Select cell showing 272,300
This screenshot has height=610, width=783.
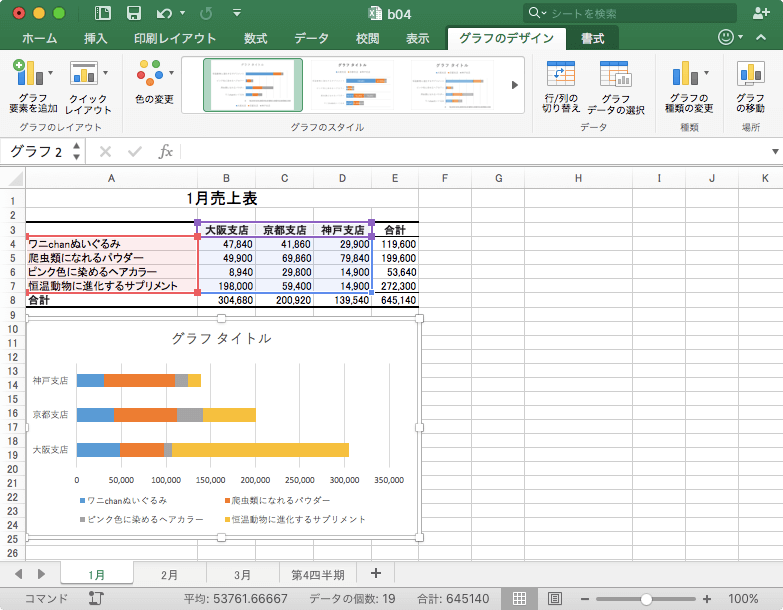pos(395,286)
